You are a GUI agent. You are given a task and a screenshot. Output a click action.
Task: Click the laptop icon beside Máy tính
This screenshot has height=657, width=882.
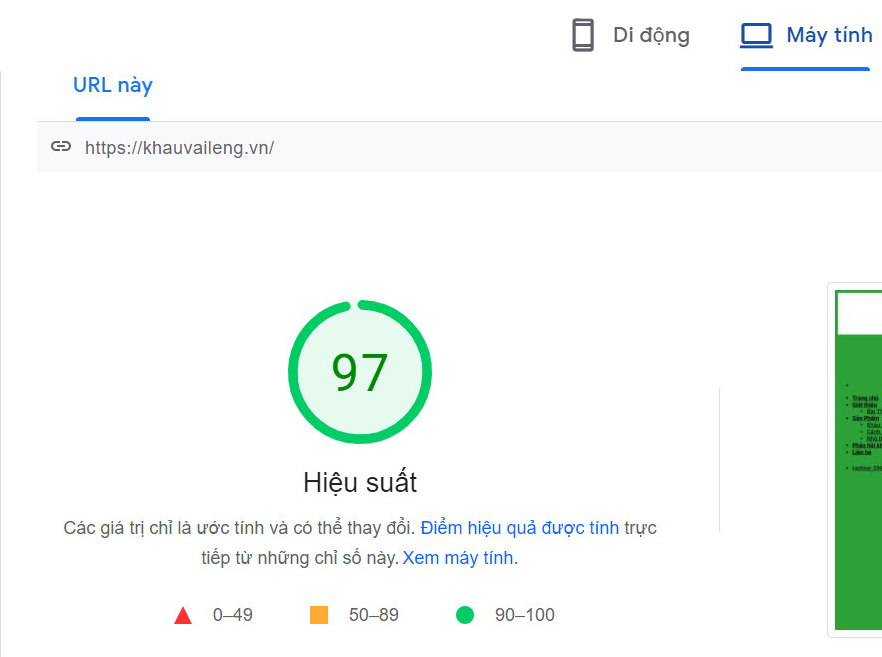756,35
